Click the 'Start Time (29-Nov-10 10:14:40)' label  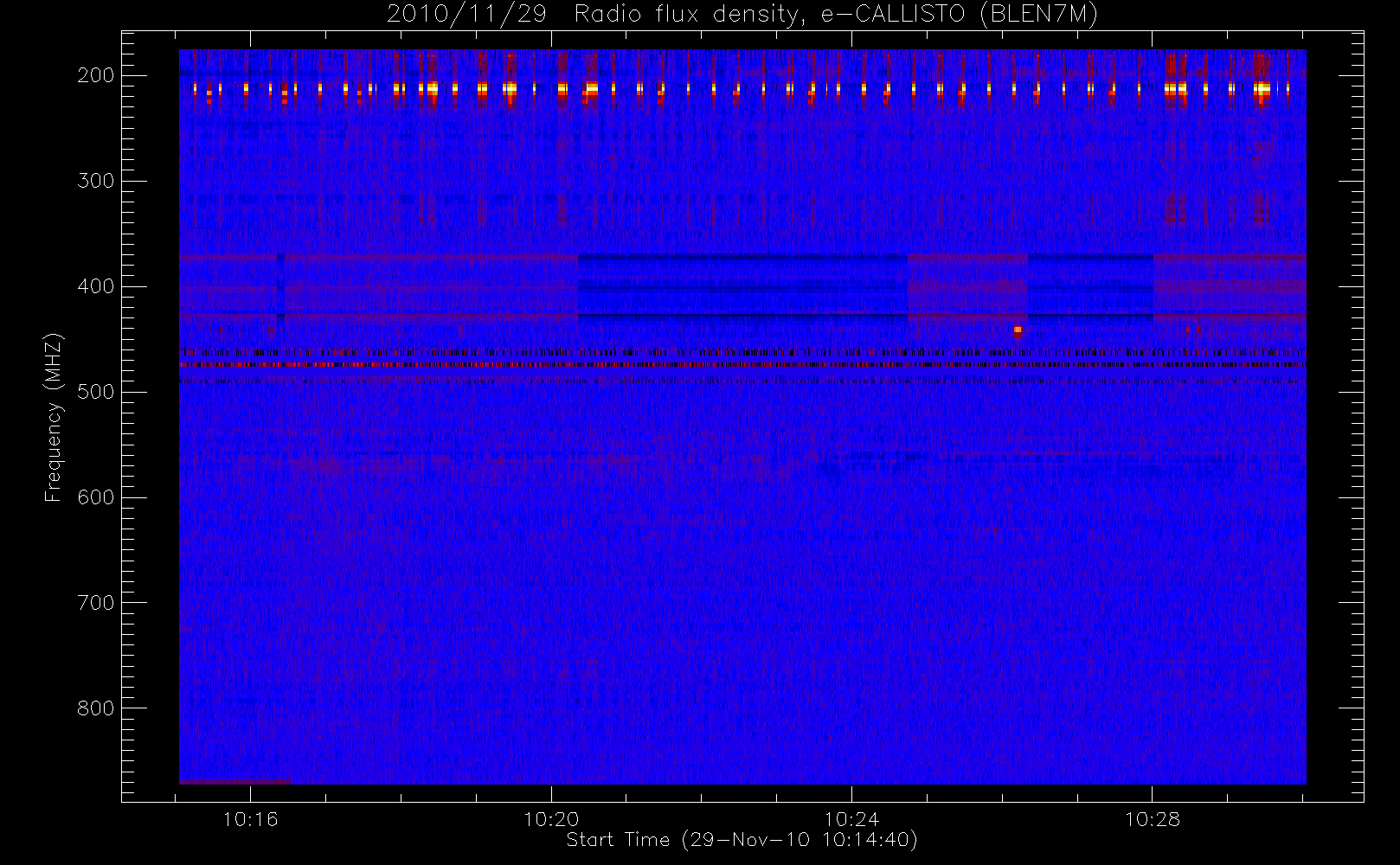click(742, 840)
